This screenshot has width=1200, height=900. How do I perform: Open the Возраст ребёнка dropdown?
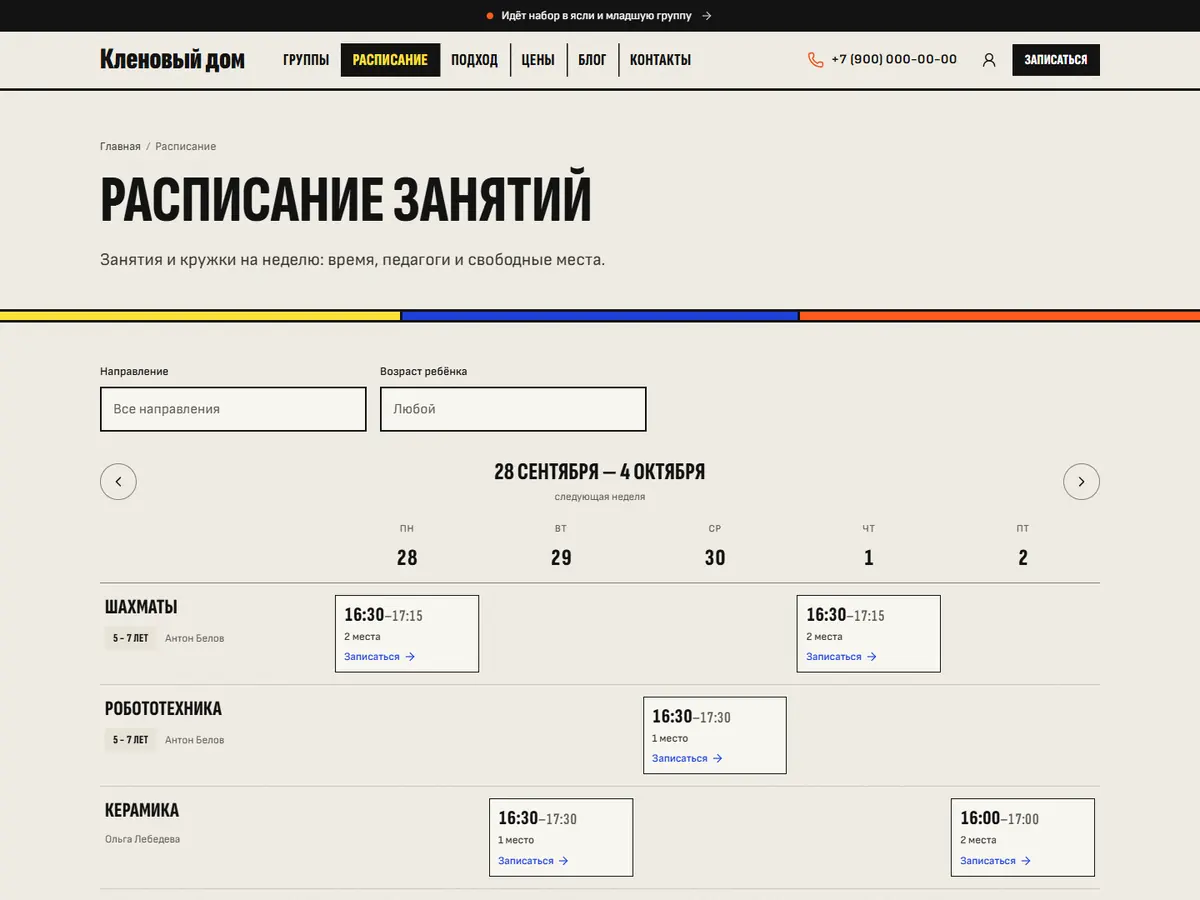pos(513,409)
